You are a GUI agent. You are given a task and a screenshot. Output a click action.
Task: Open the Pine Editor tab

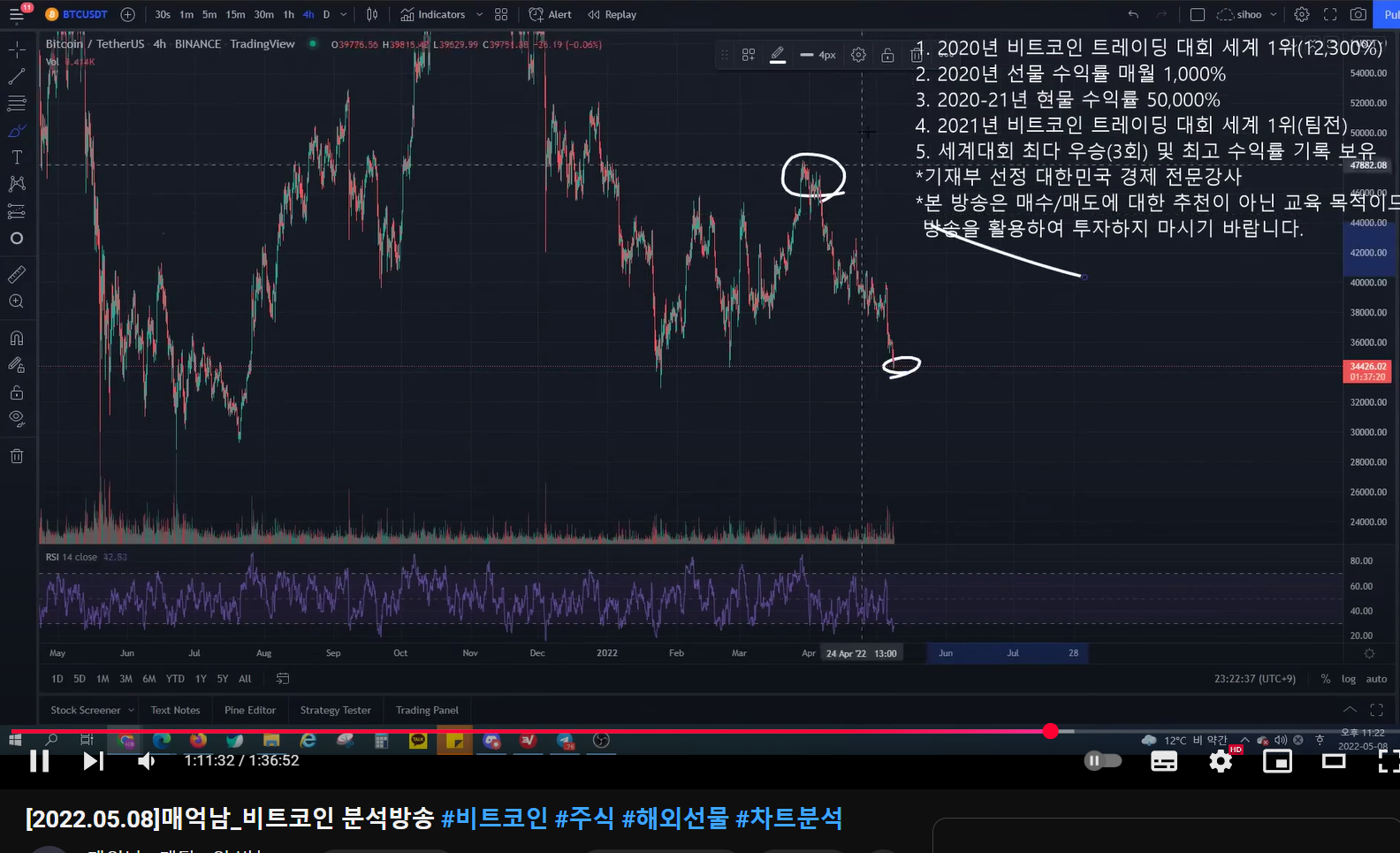[x=250, y=710]
